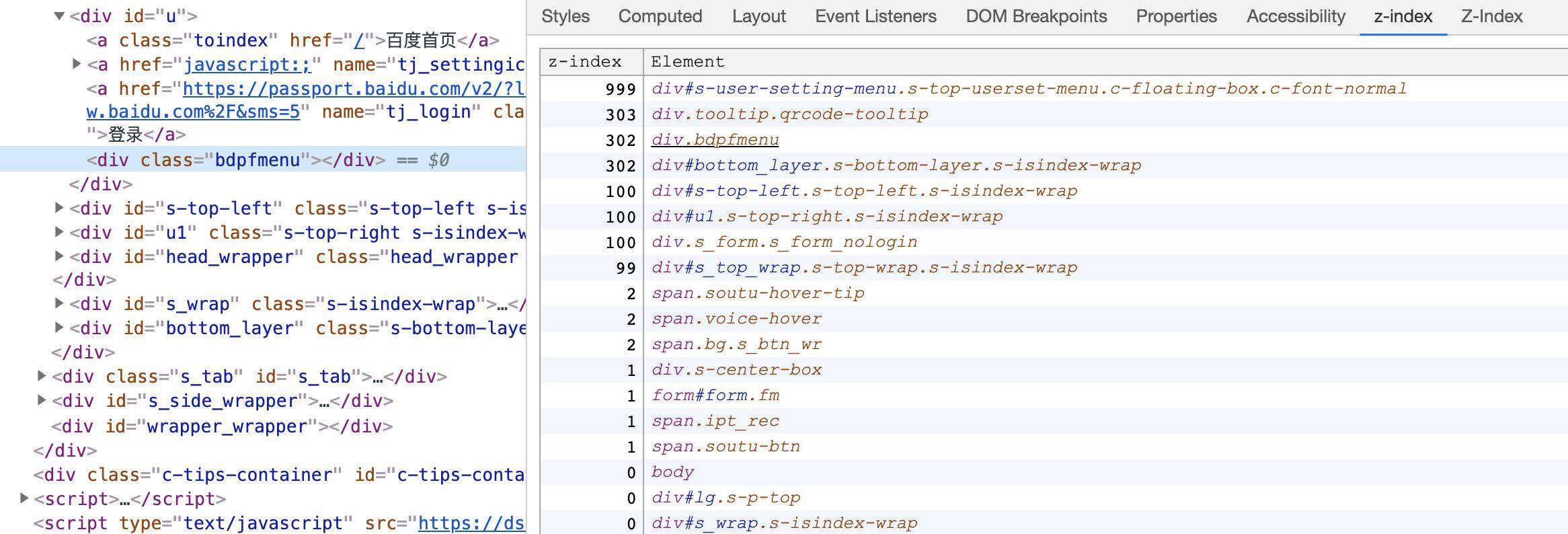Click the body element entry
Screen dimensions: 1568x534
click(672, 471)
